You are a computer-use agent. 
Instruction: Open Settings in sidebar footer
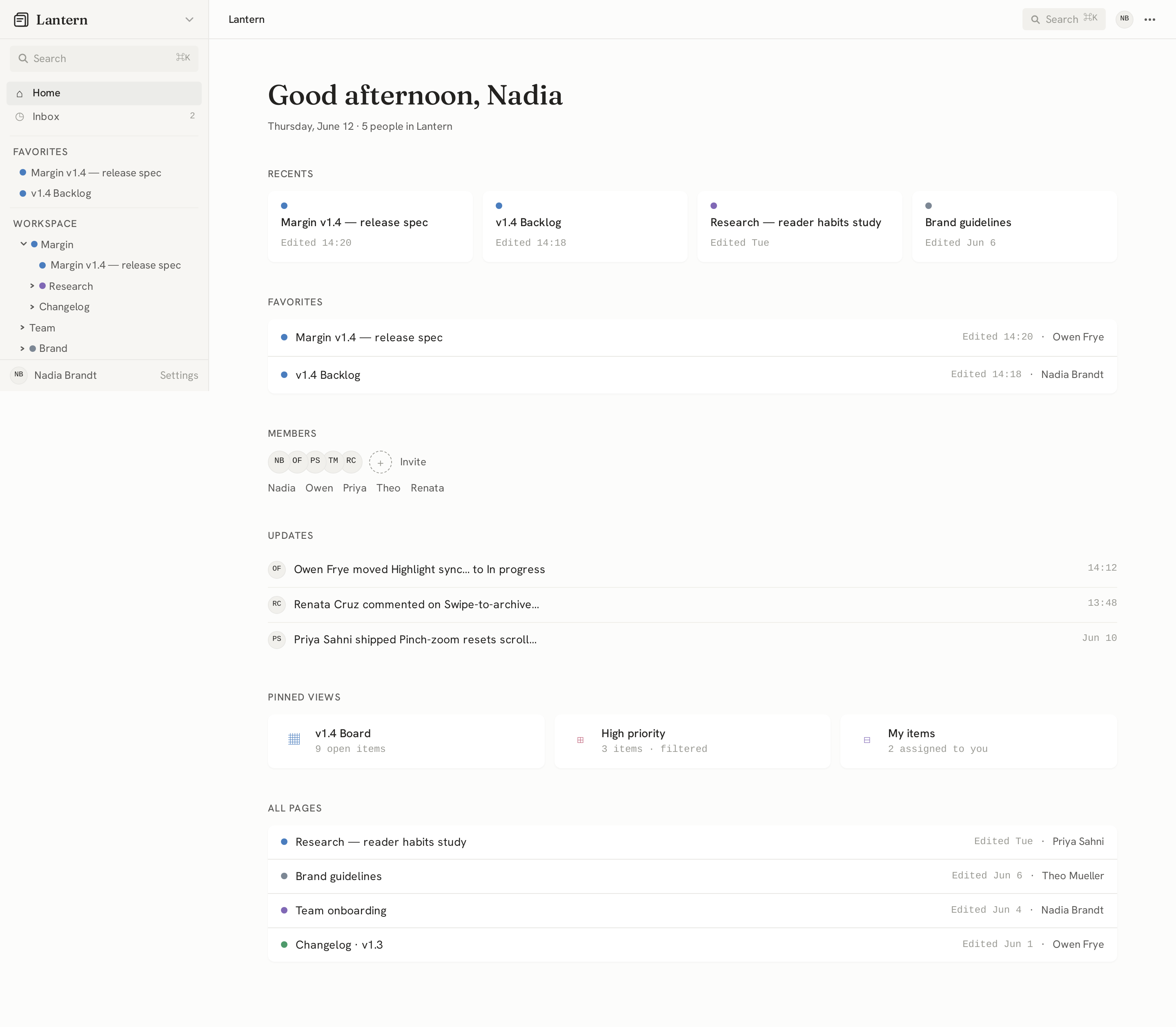(179, 376)
